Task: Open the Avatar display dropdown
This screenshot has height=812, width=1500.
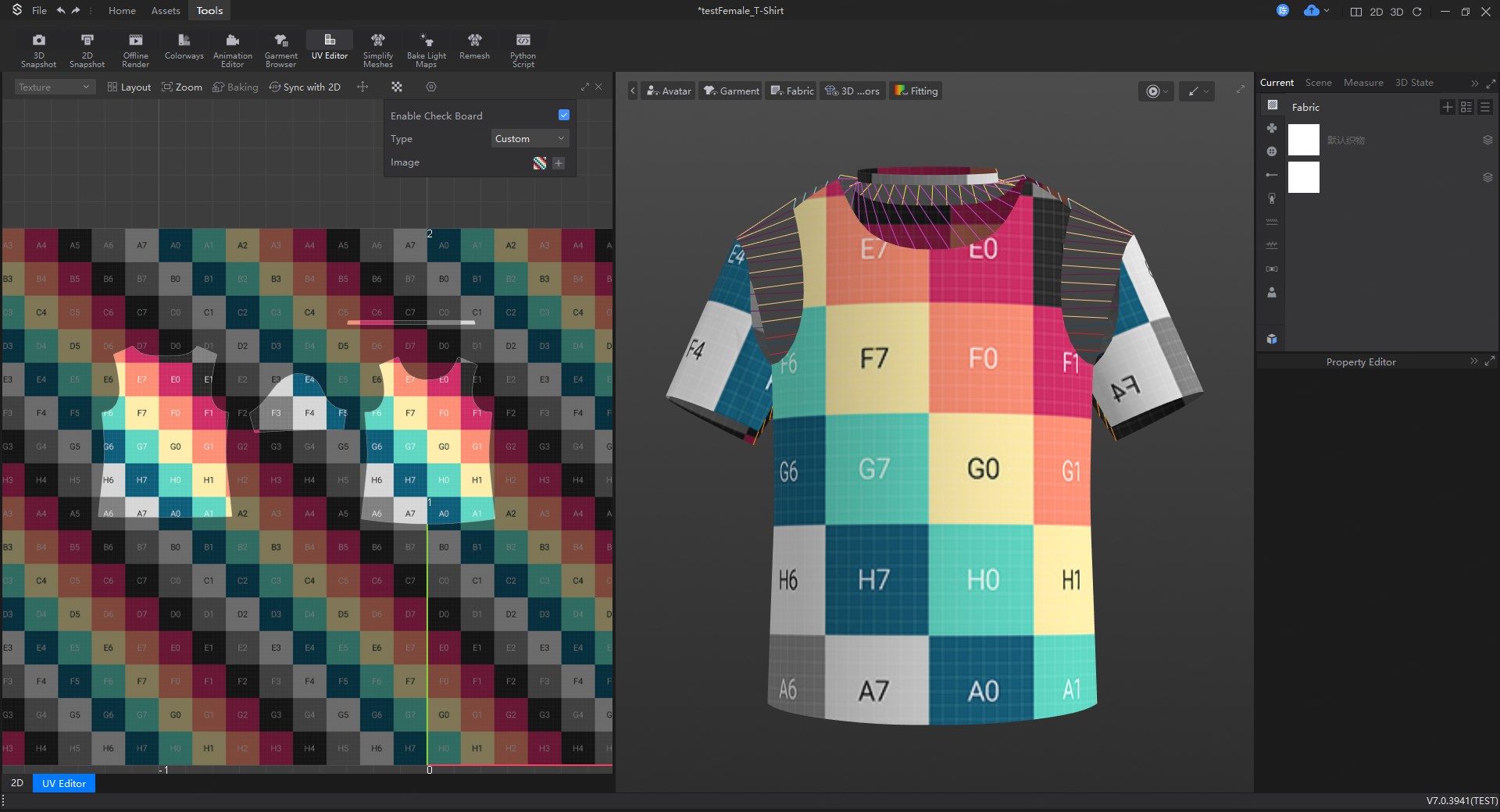Action: click(669, 91)
